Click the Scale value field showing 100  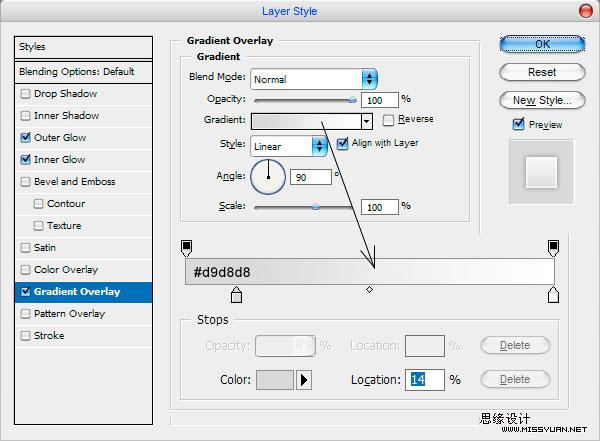tap(380, 207)
